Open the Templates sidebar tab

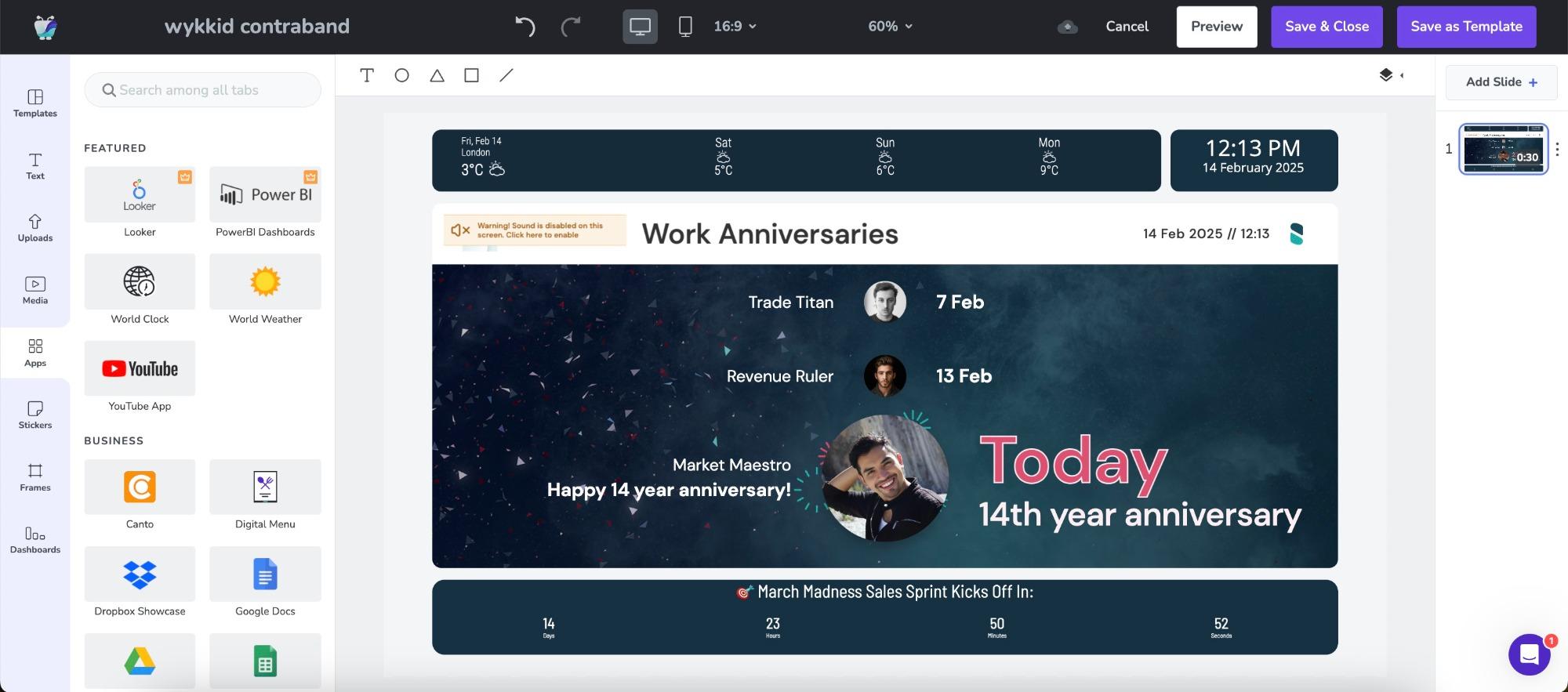(x=35, y=103)
